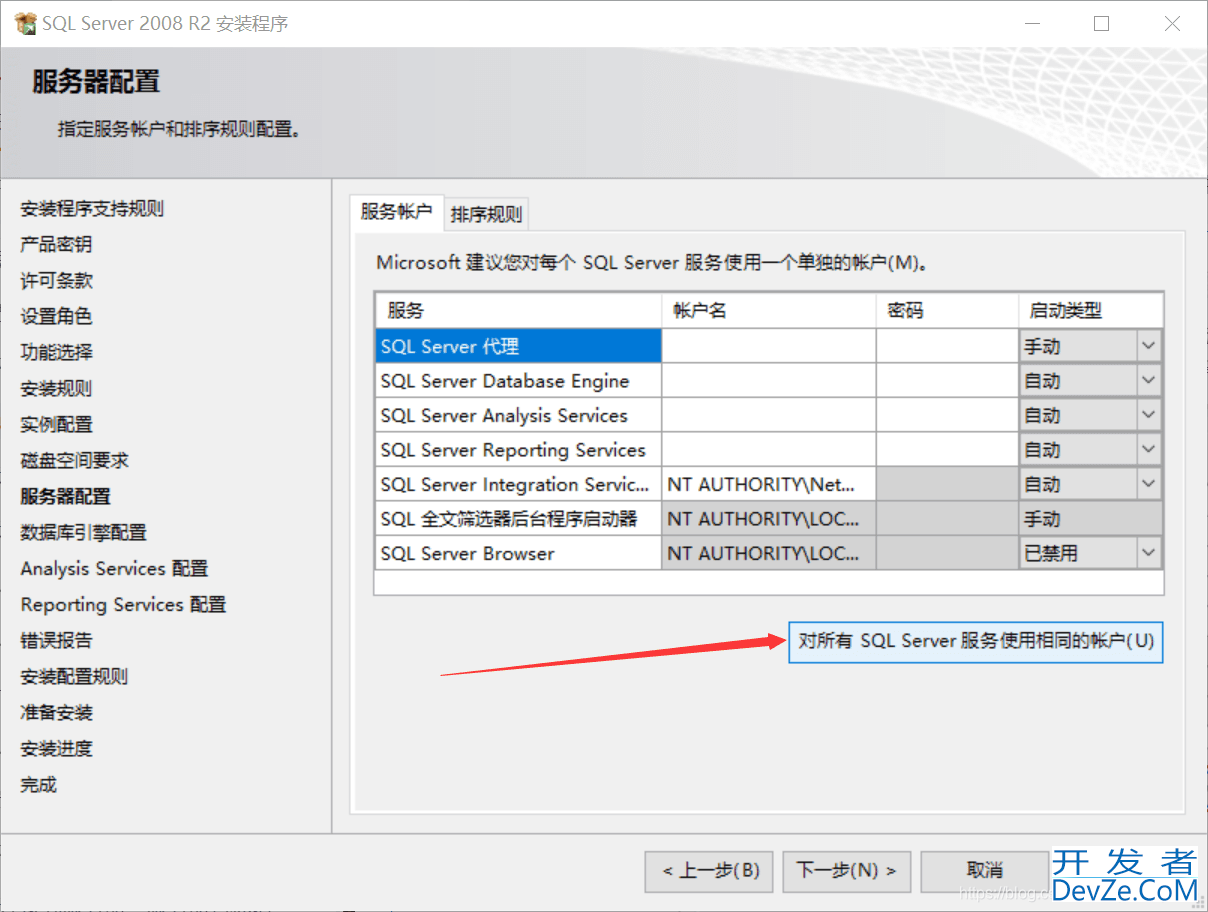
Task: Click Reporting Services 配置 step in sidebar
Action: [x=123, y=605]
